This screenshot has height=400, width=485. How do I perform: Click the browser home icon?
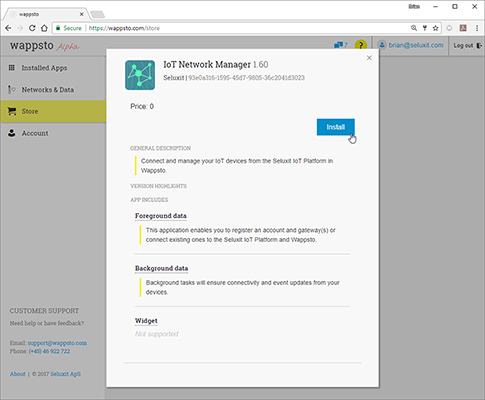click(x=44, y=28)
